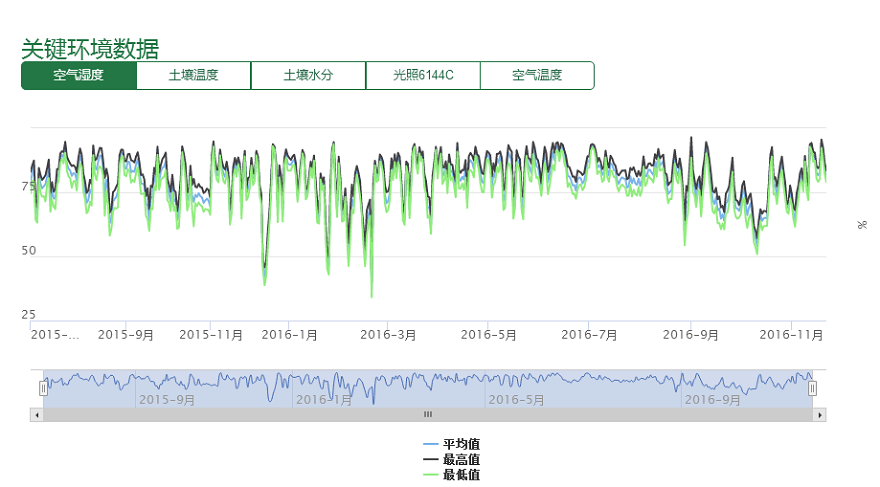This screenshot has height=487, width=880.
Task: Click 2016-1月 label in the navigator
Action: [x=325, y=399]
